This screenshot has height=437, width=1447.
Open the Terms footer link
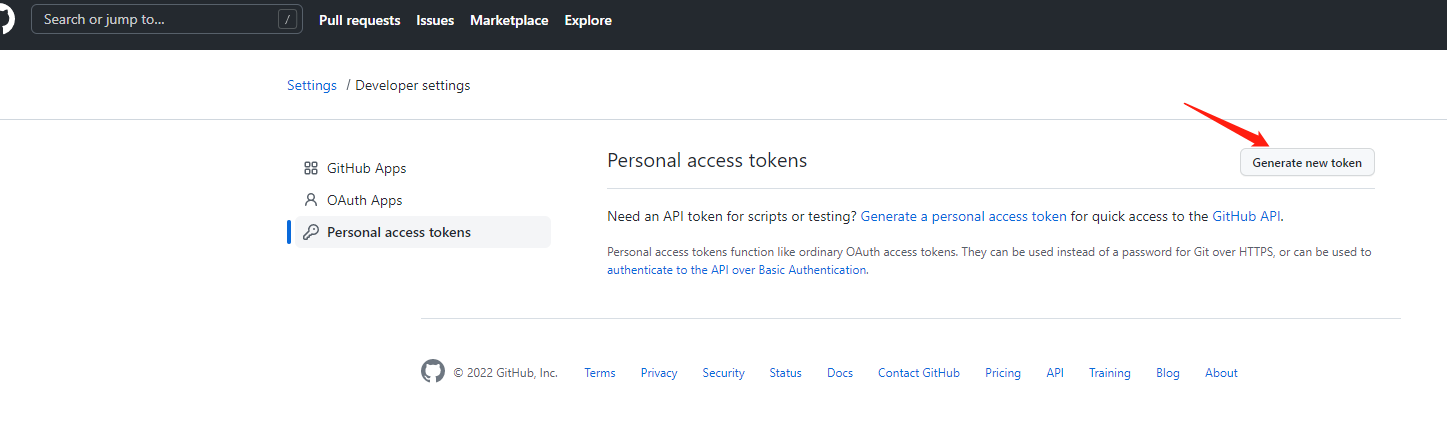coord(600,373)
